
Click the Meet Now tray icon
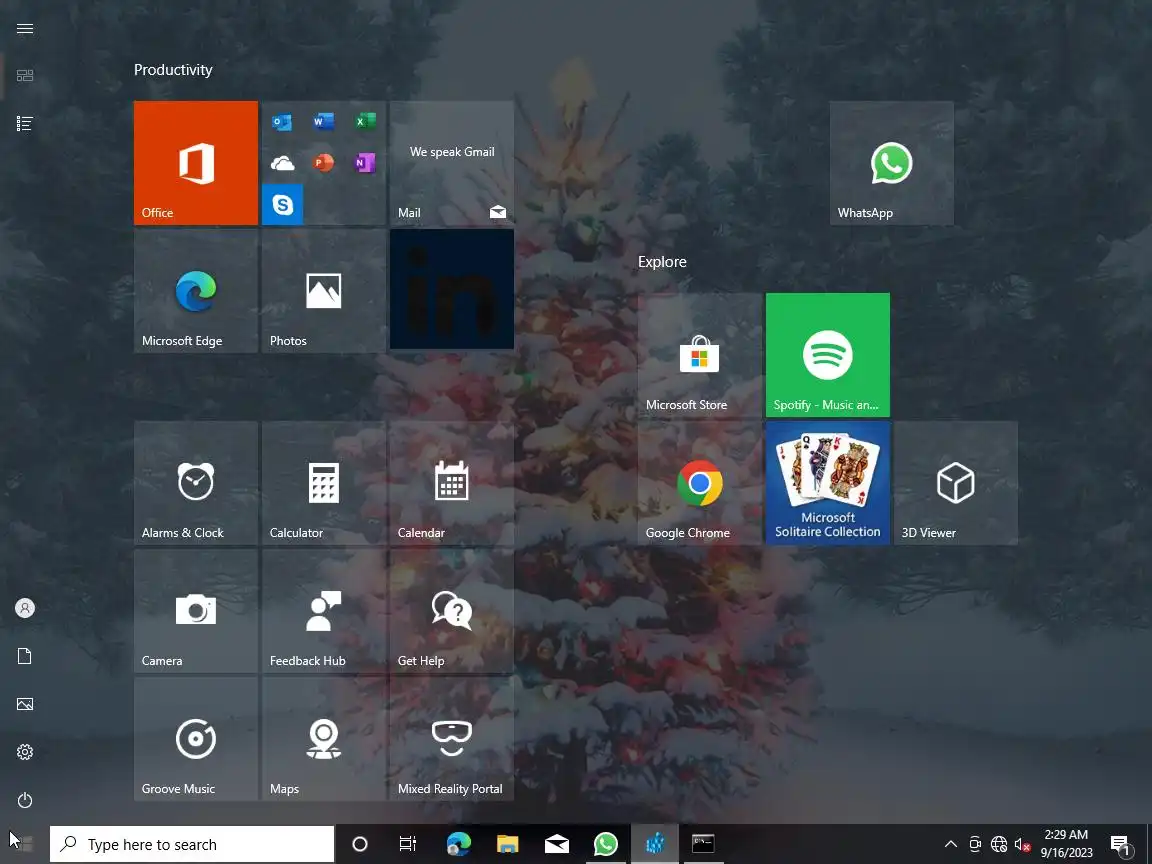(974, 844)
